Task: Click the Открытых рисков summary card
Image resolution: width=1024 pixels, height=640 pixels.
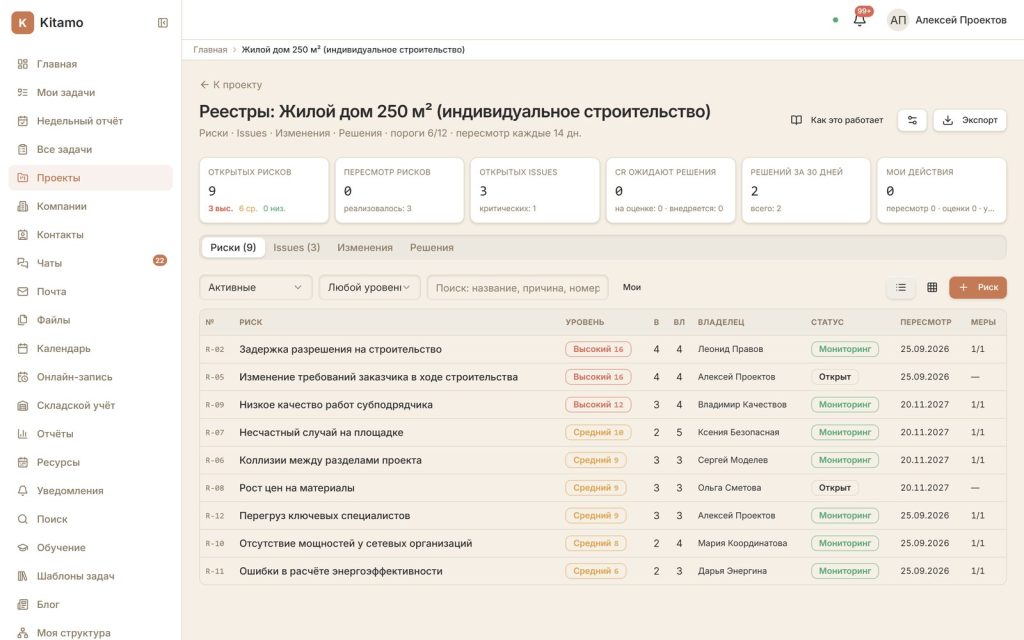Action: [264, 190]
